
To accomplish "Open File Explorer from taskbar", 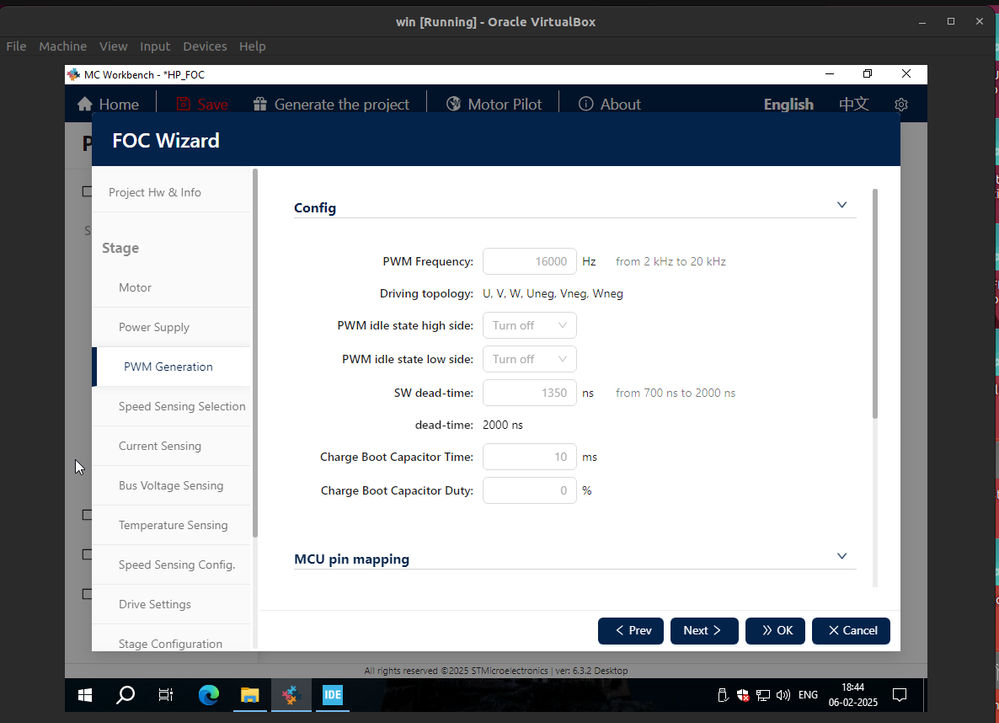I will (250, 695).
